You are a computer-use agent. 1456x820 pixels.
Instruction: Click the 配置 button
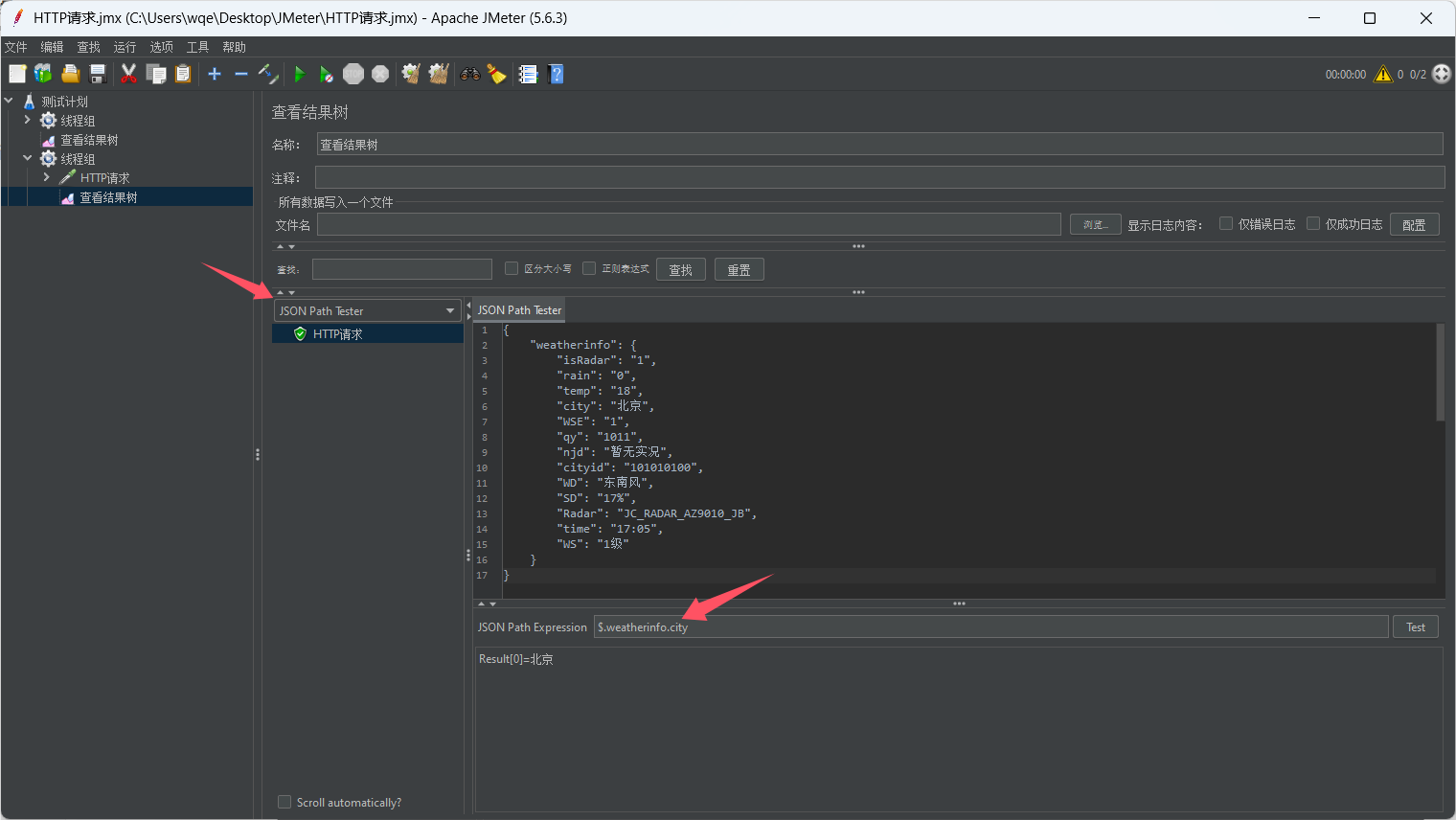click(1414, 224)
